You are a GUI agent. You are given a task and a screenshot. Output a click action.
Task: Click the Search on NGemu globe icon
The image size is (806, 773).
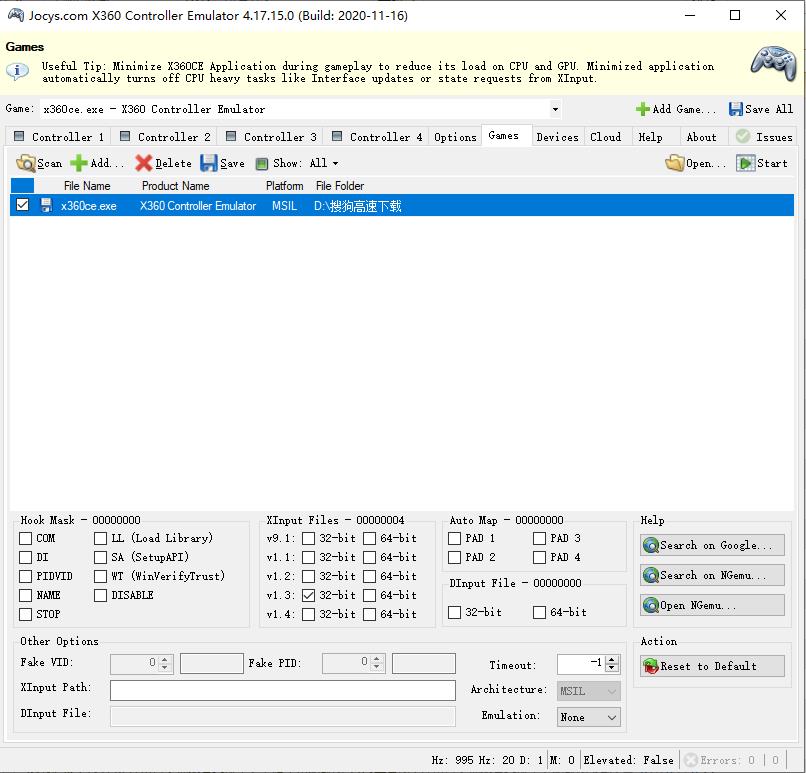click(x=651, y=575)
